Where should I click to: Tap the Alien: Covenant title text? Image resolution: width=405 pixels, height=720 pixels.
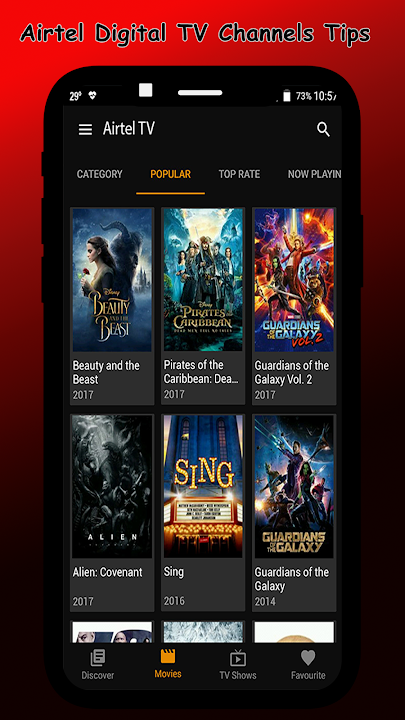click(x=107, y=573)
